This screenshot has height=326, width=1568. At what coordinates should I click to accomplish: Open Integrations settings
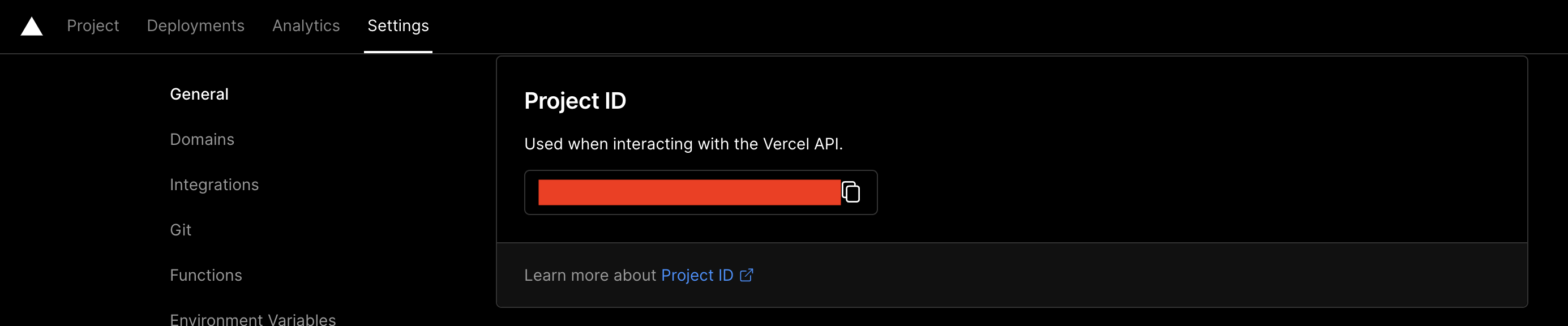pyautogui.click(x=215, y=185)
